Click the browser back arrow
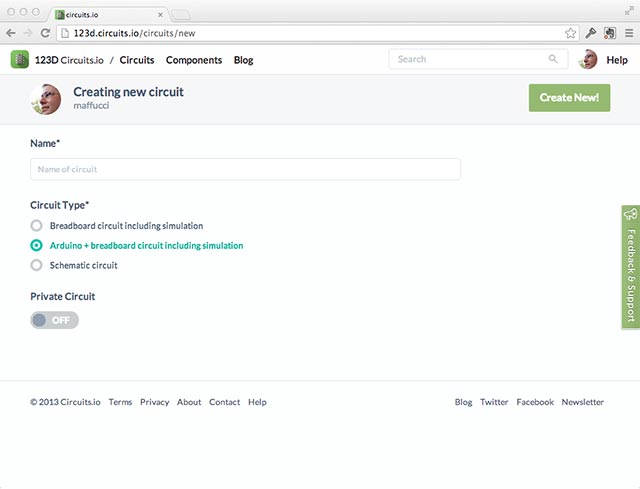Viewport: 640px width, 489px height. click(11, 33)
